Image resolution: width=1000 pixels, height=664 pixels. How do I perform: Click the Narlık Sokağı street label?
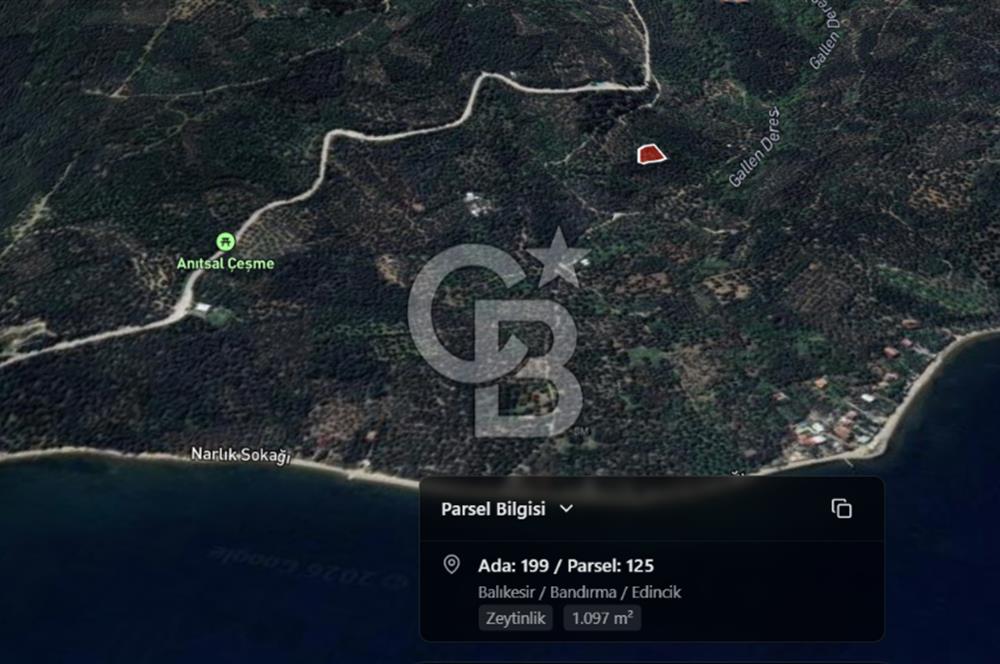click(240, 455)
